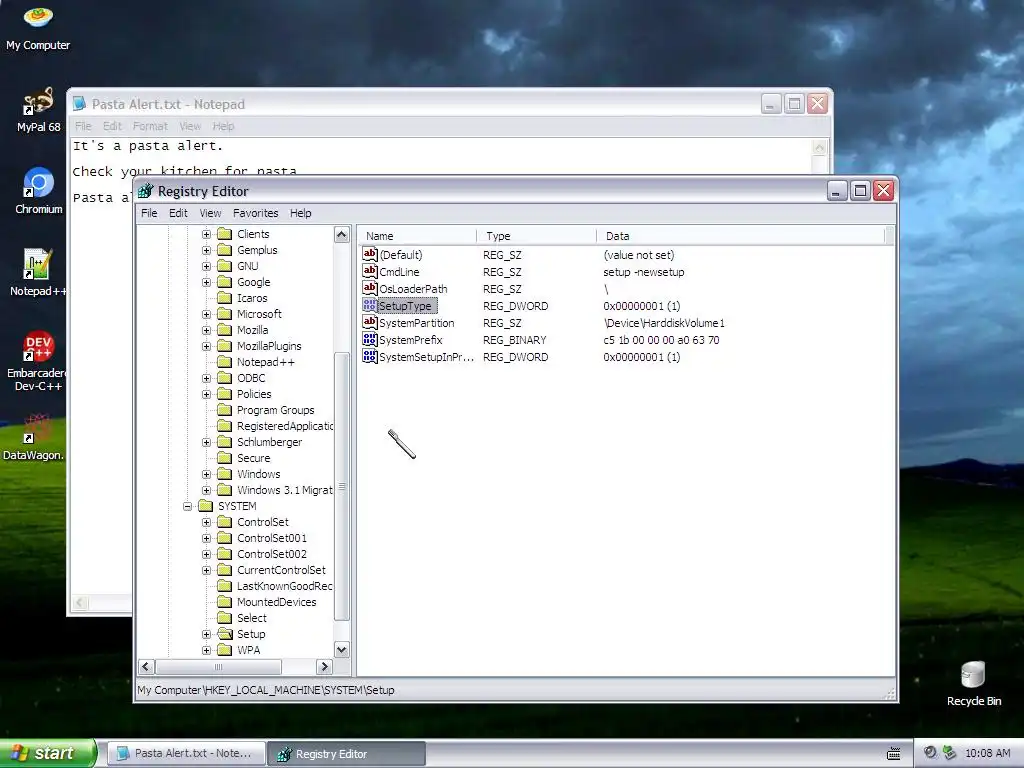Click tree scrollbar up arrow
The width and height of the screenshot is (1024, 768).
342,234
